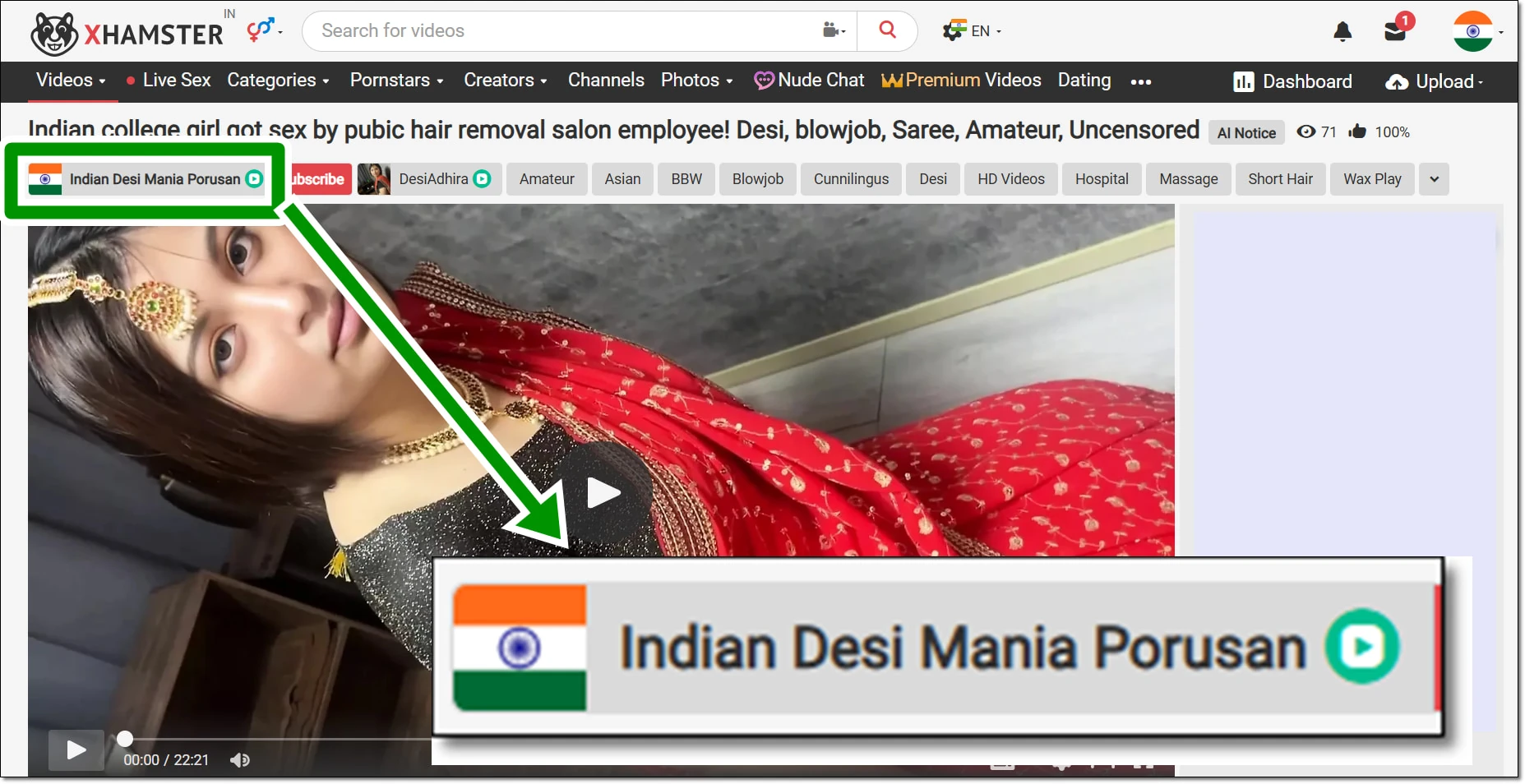Start the video with the center play button

(603, 493)
